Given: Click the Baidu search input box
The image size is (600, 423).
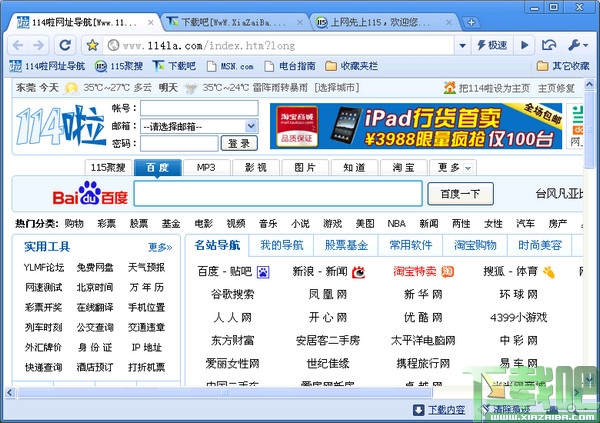Looking at the screenshot, I should 278,193.
